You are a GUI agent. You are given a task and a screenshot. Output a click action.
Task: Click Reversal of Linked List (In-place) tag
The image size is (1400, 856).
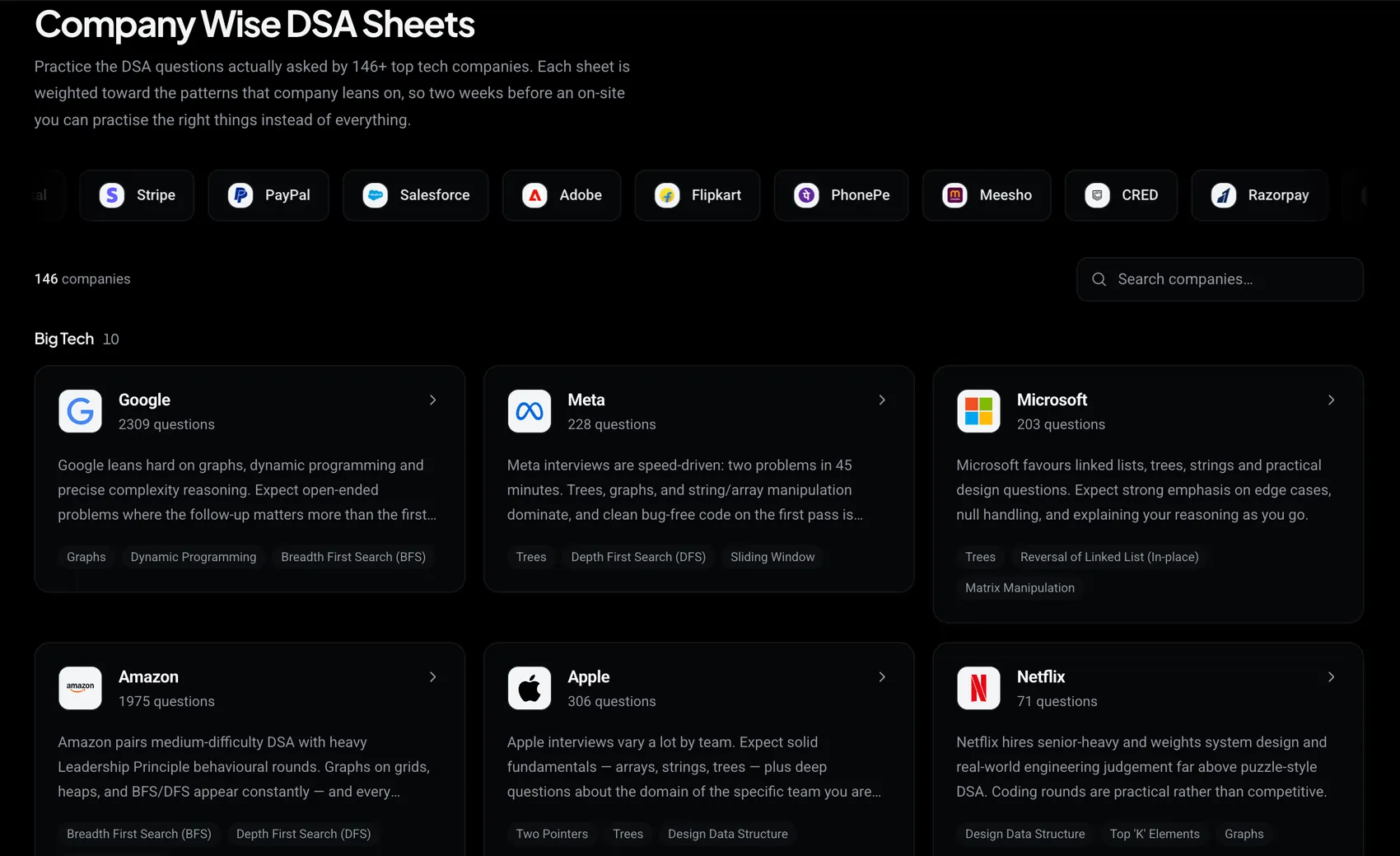pyautogui.click(x=1109, y=557)
